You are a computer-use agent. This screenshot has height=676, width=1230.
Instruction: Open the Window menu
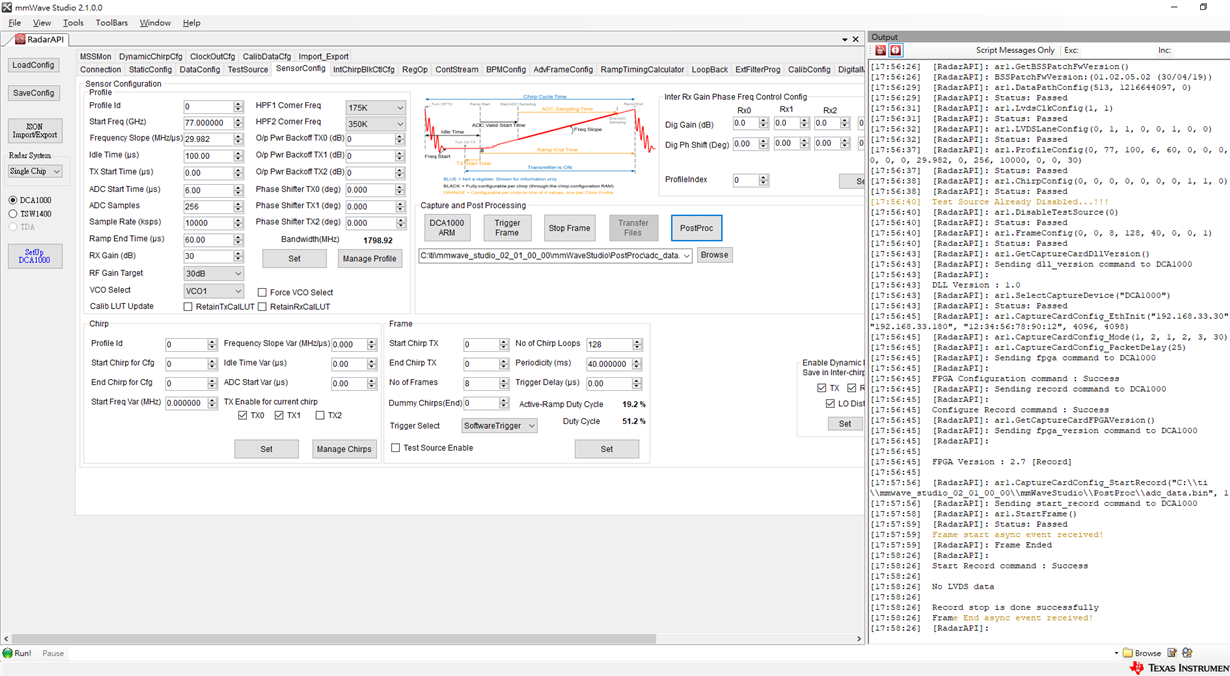pyautogui.click(x=155, y=23)
